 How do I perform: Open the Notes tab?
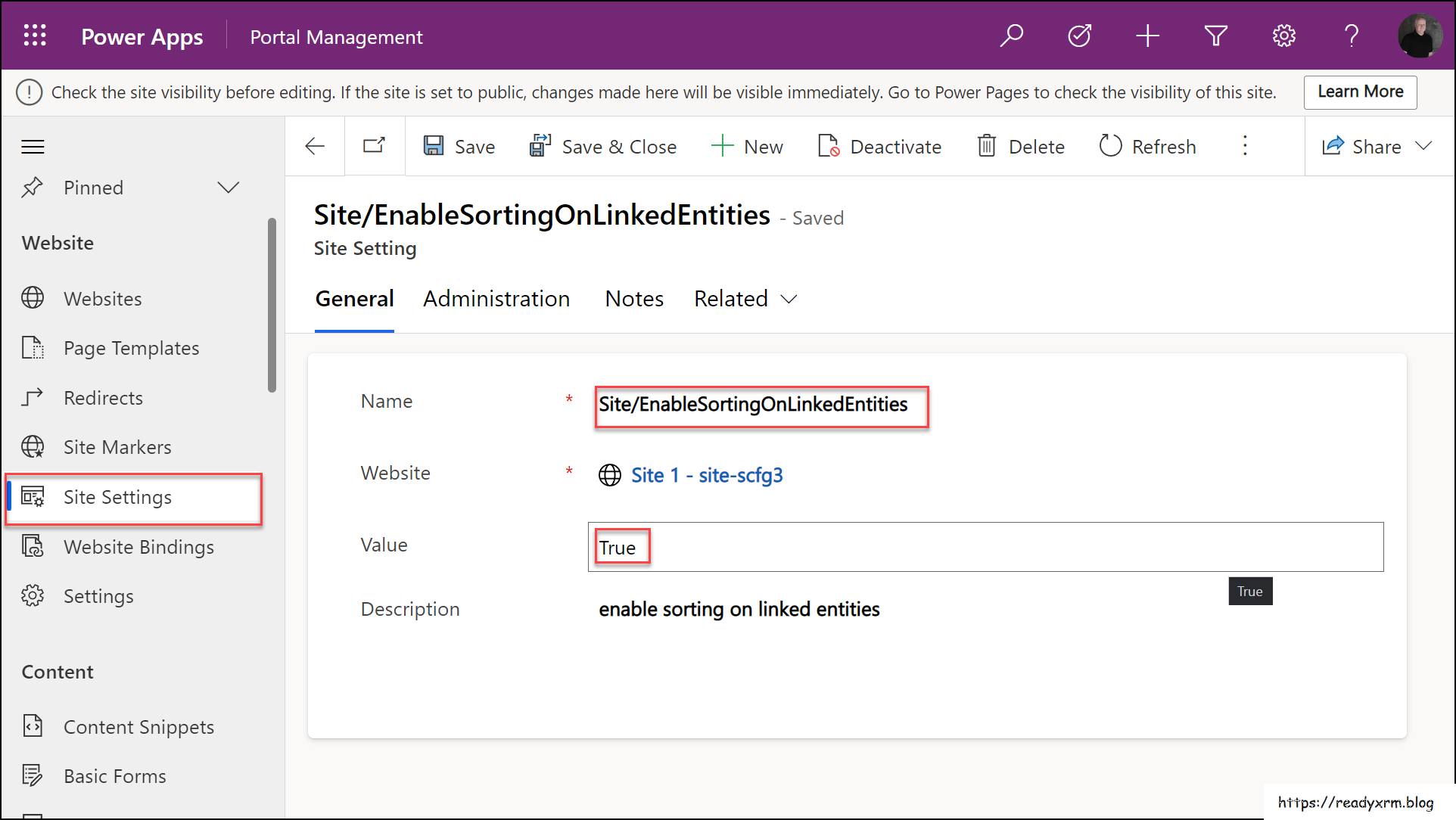click(x=633, y=298)
